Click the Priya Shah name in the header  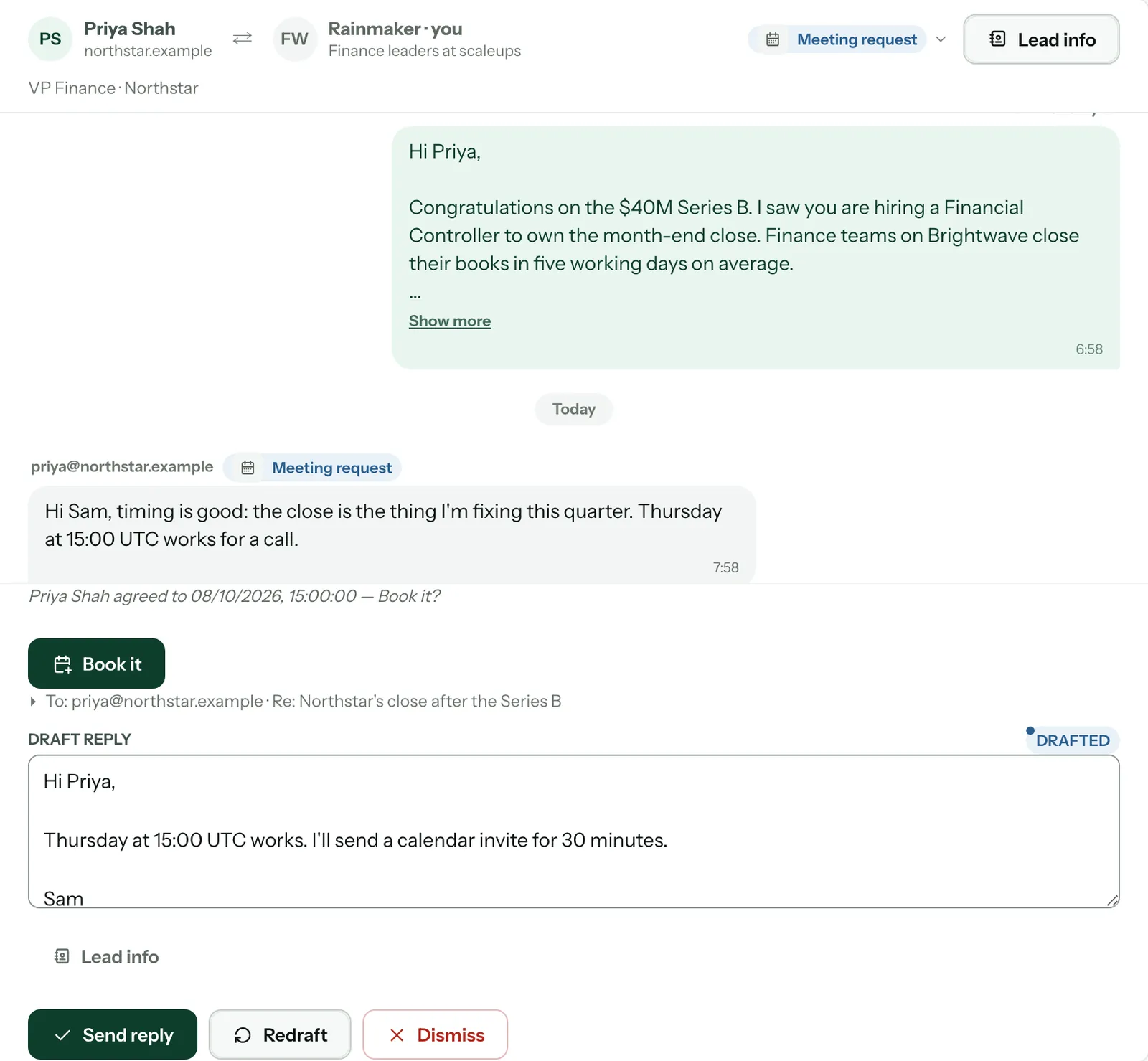pyautogui.click(x=130, y=29)
